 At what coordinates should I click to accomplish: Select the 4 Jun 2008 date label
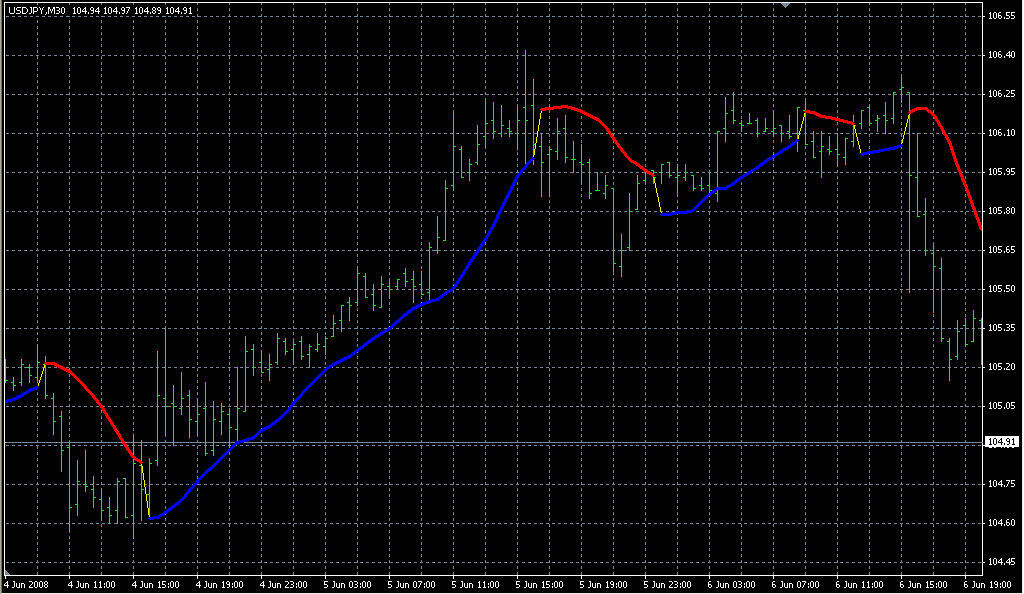[x=27, y=584]
